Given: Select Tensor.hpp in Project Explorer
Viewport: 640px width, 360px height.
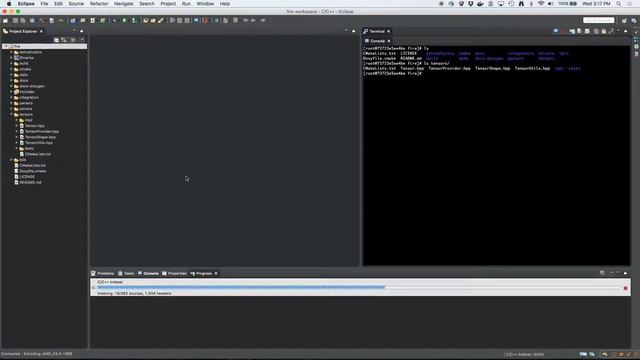Looking at the screenshot, I should click(34, 126).
